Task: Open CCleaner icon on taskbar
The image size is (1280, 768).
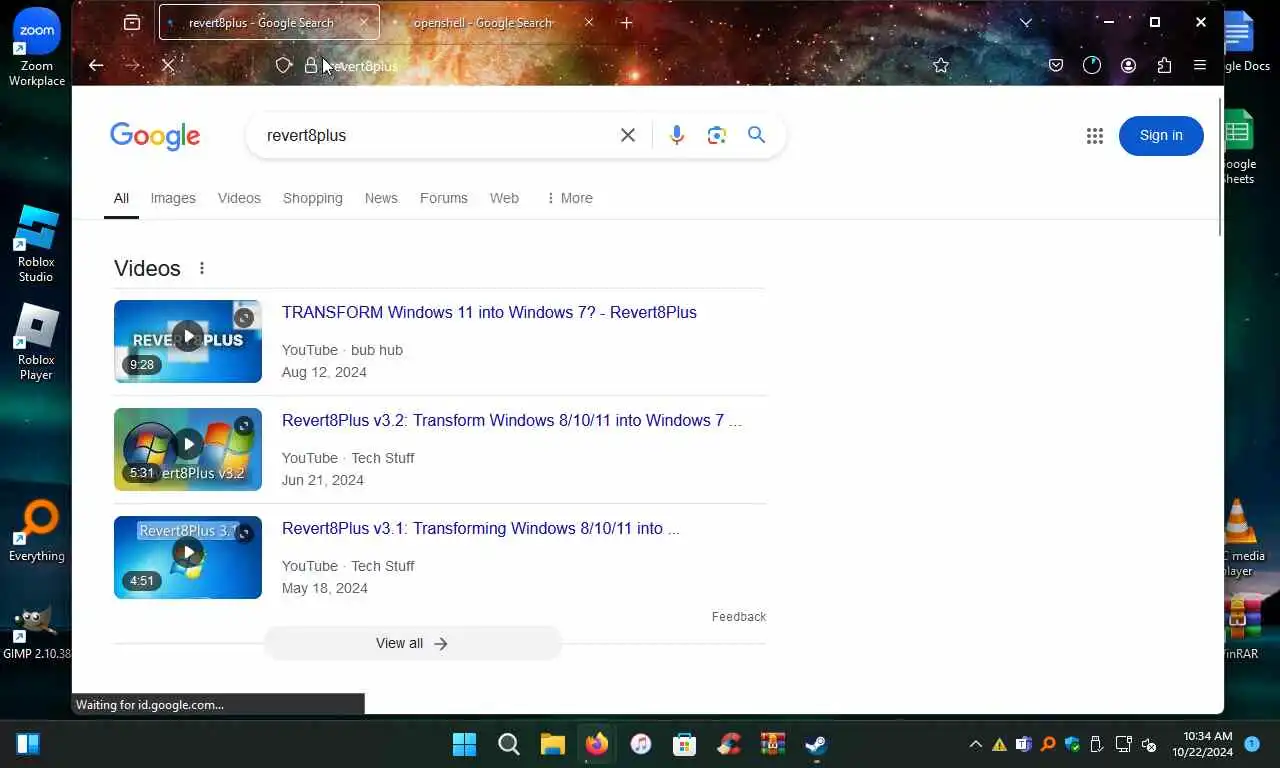Action: click(729, 744)
